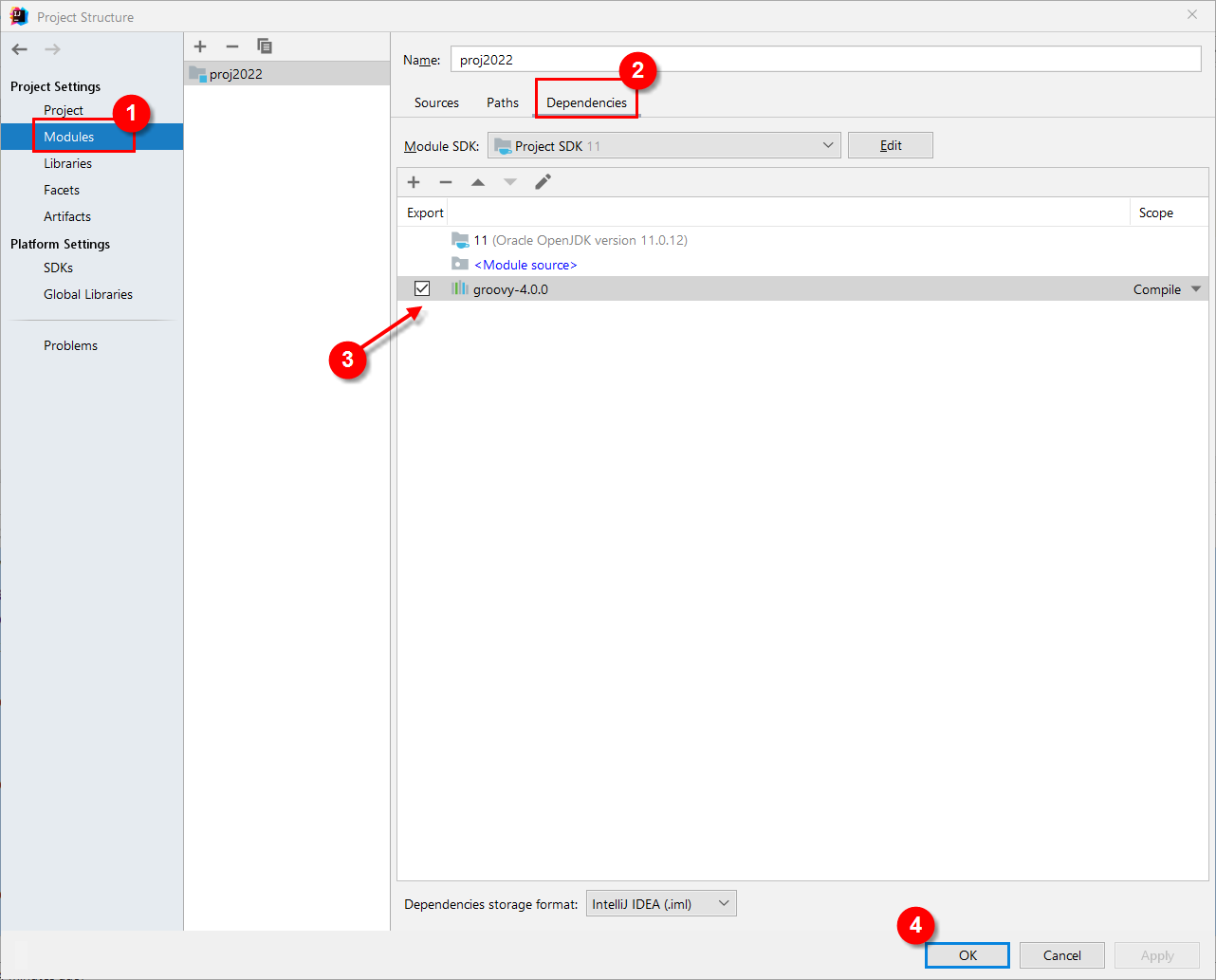Click the Module source folder icon

pos(460,264)
